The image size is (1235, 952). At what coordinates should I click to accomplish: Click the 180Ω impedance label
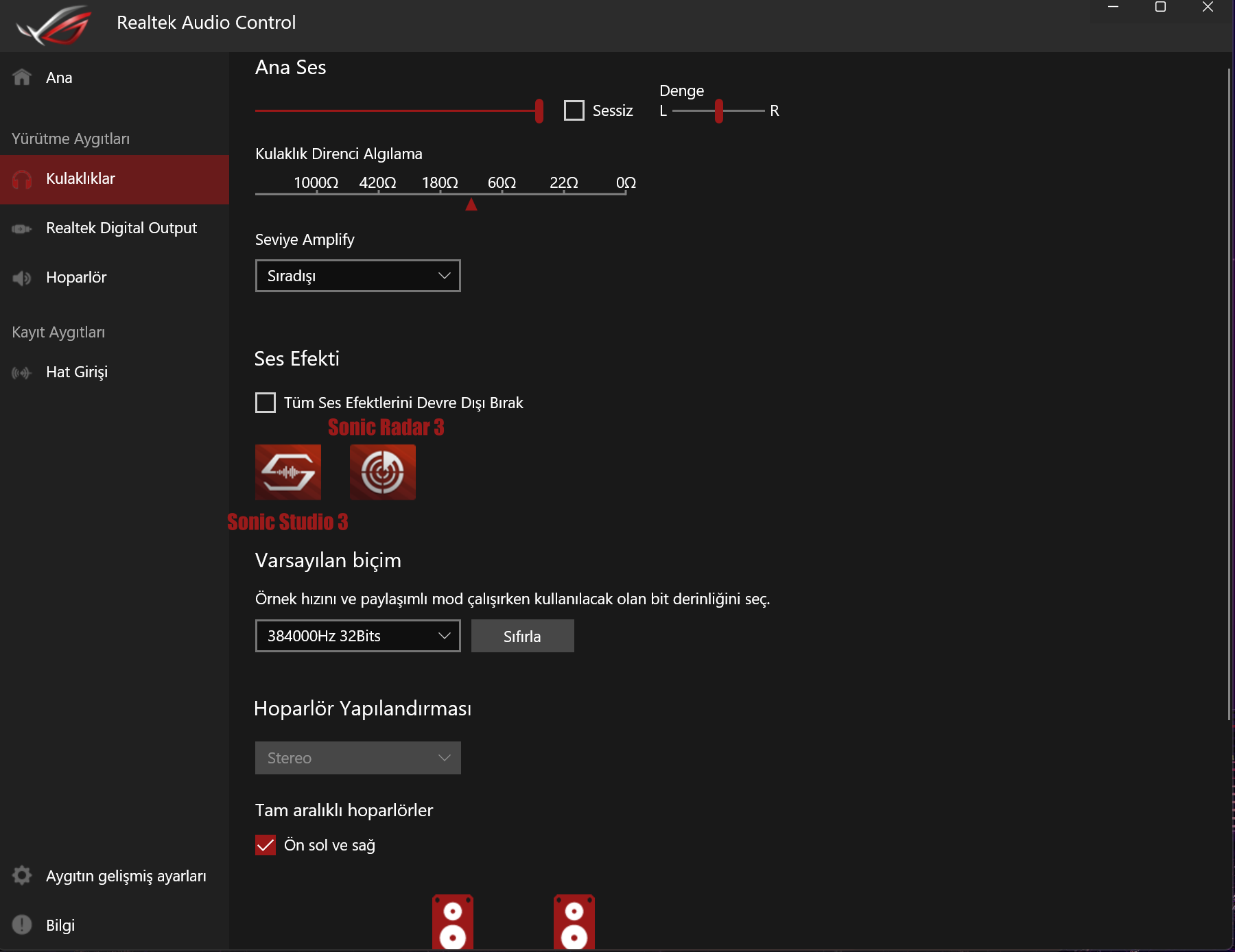[x=440, y=182]
